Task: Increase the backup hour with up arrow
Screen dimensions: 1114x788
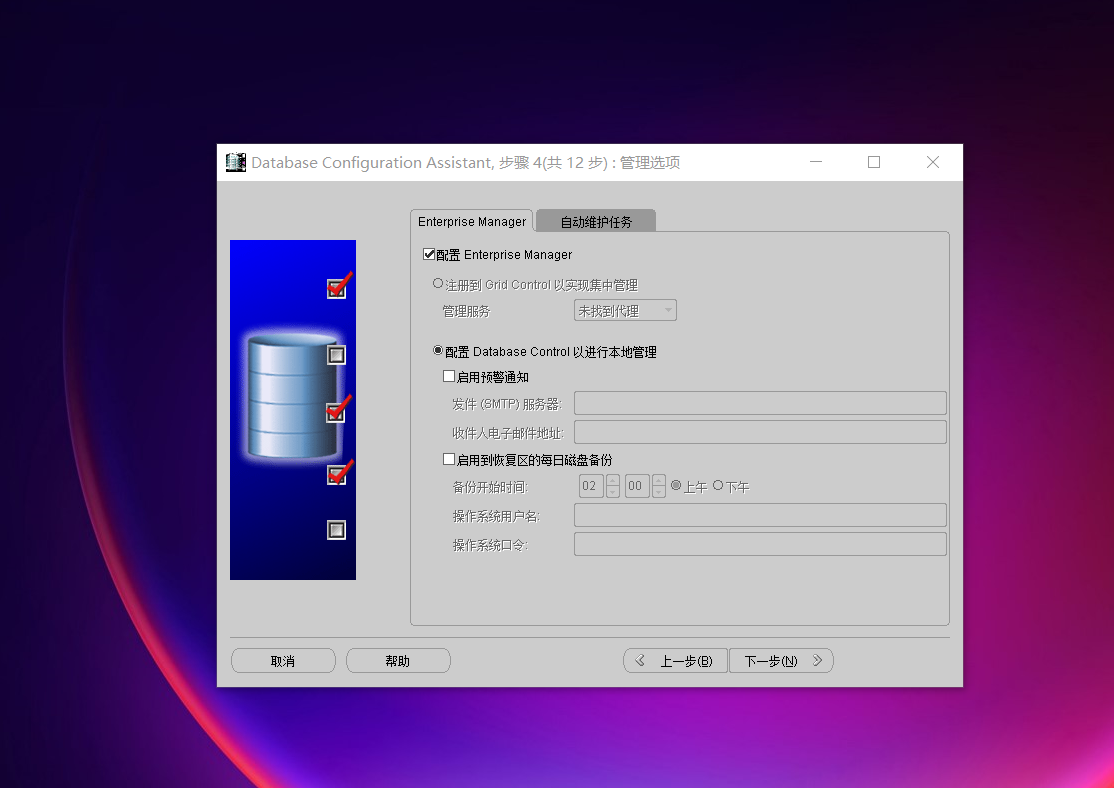Action: pyautogui.click(x=613, y=480)
